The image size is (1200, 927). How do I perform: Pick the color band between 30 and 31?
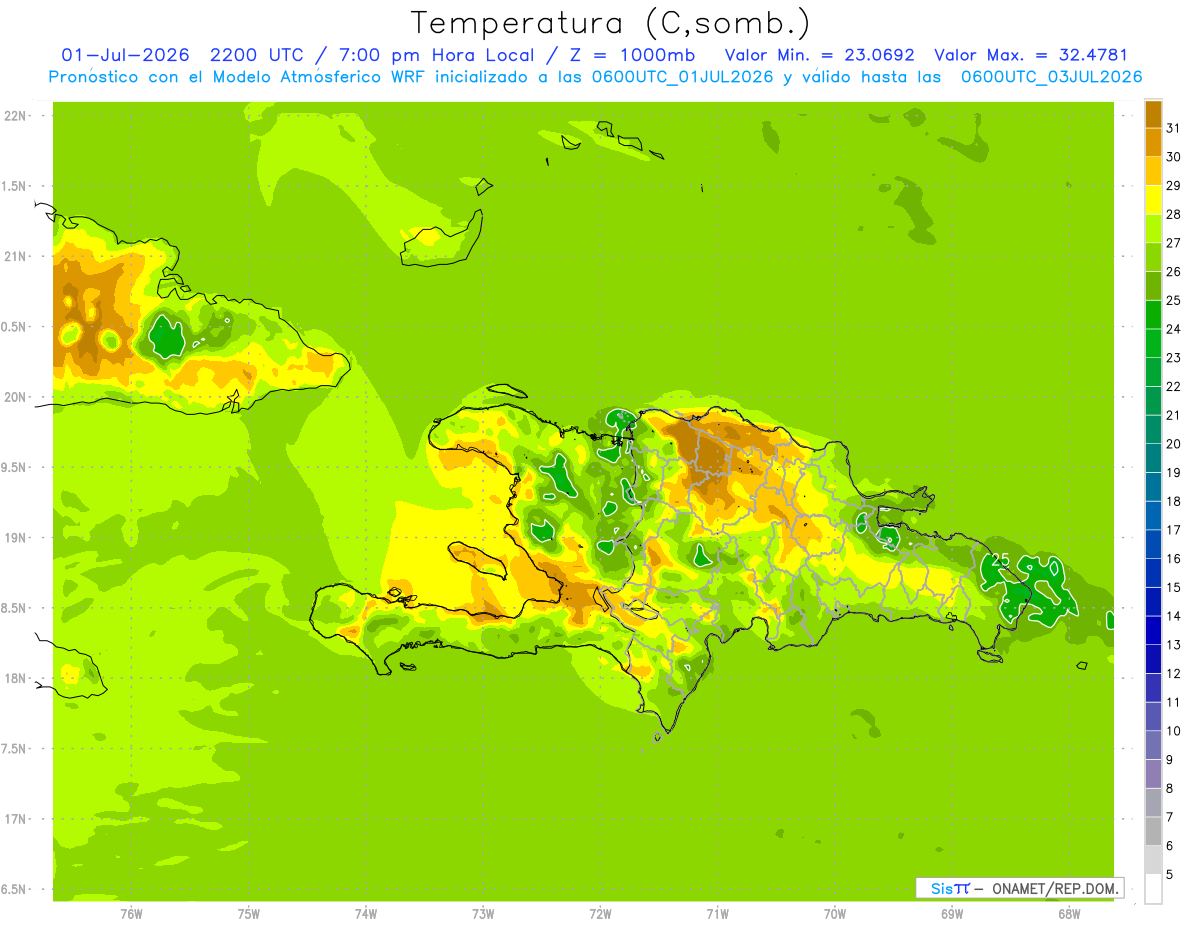[x=1153, y=143]
